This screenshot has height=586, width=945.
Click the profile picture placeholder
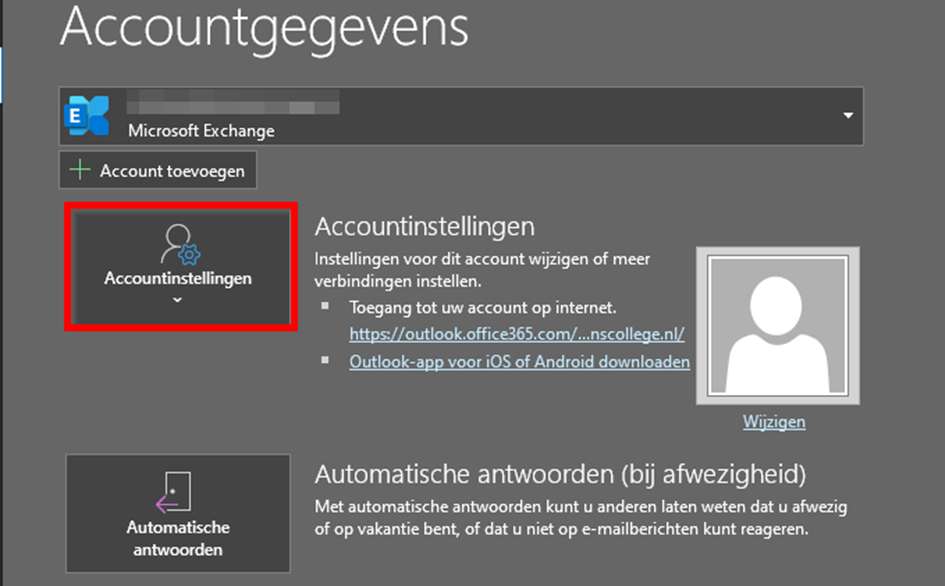[x=777, y=326]
